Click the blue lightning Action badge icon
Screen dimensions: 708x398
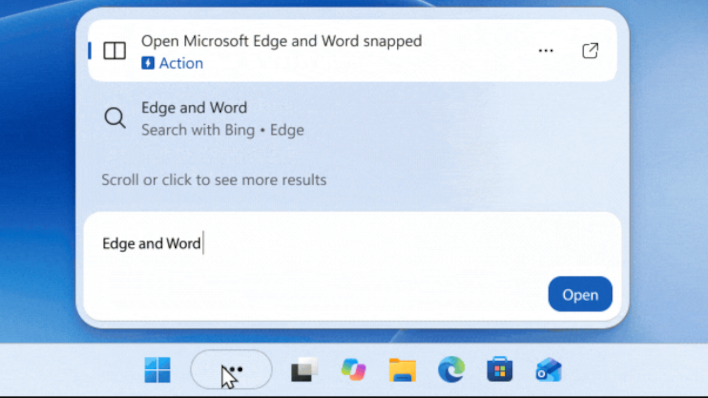pos(148,63)
